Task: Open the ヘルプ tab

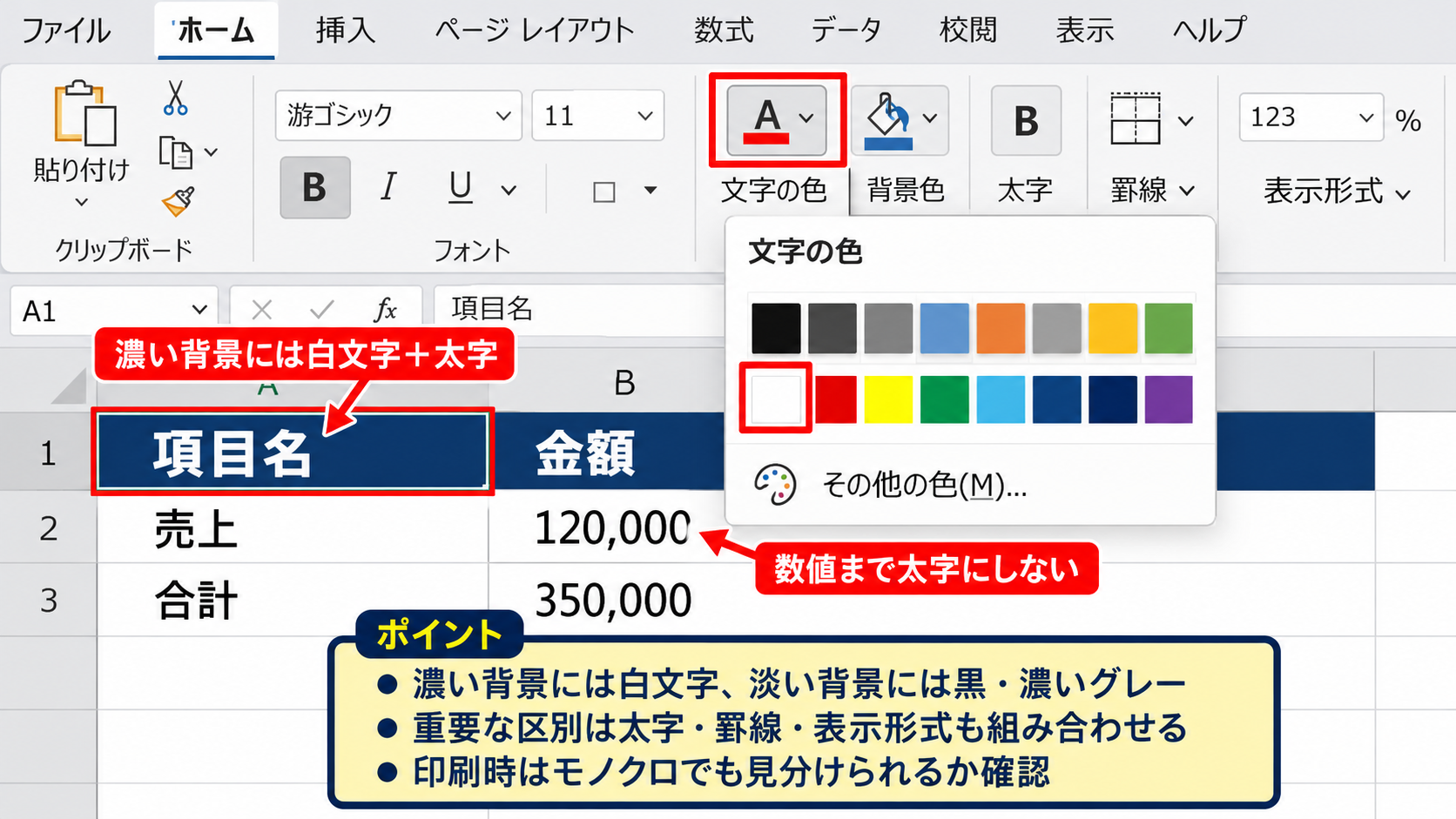Action: click(1209, 30)
